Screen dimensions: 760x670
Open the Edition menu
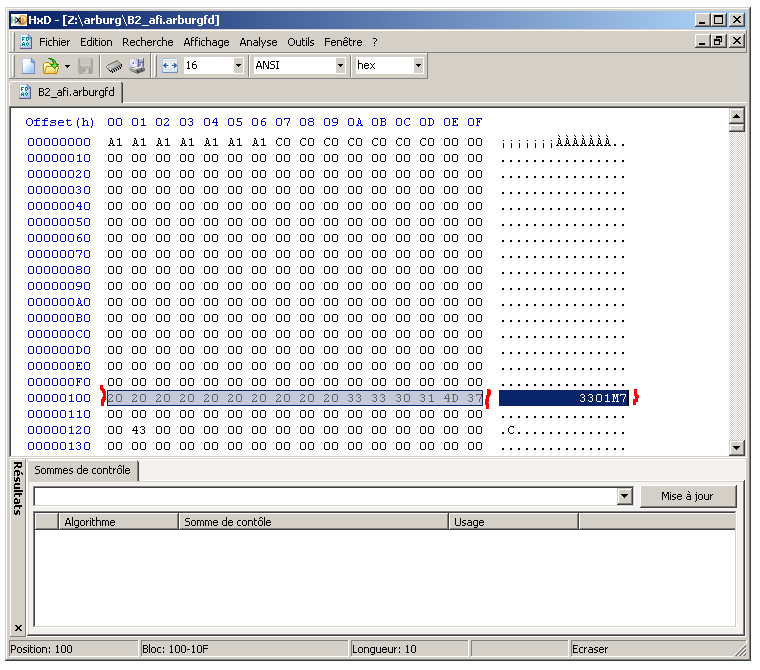(96, 42)
